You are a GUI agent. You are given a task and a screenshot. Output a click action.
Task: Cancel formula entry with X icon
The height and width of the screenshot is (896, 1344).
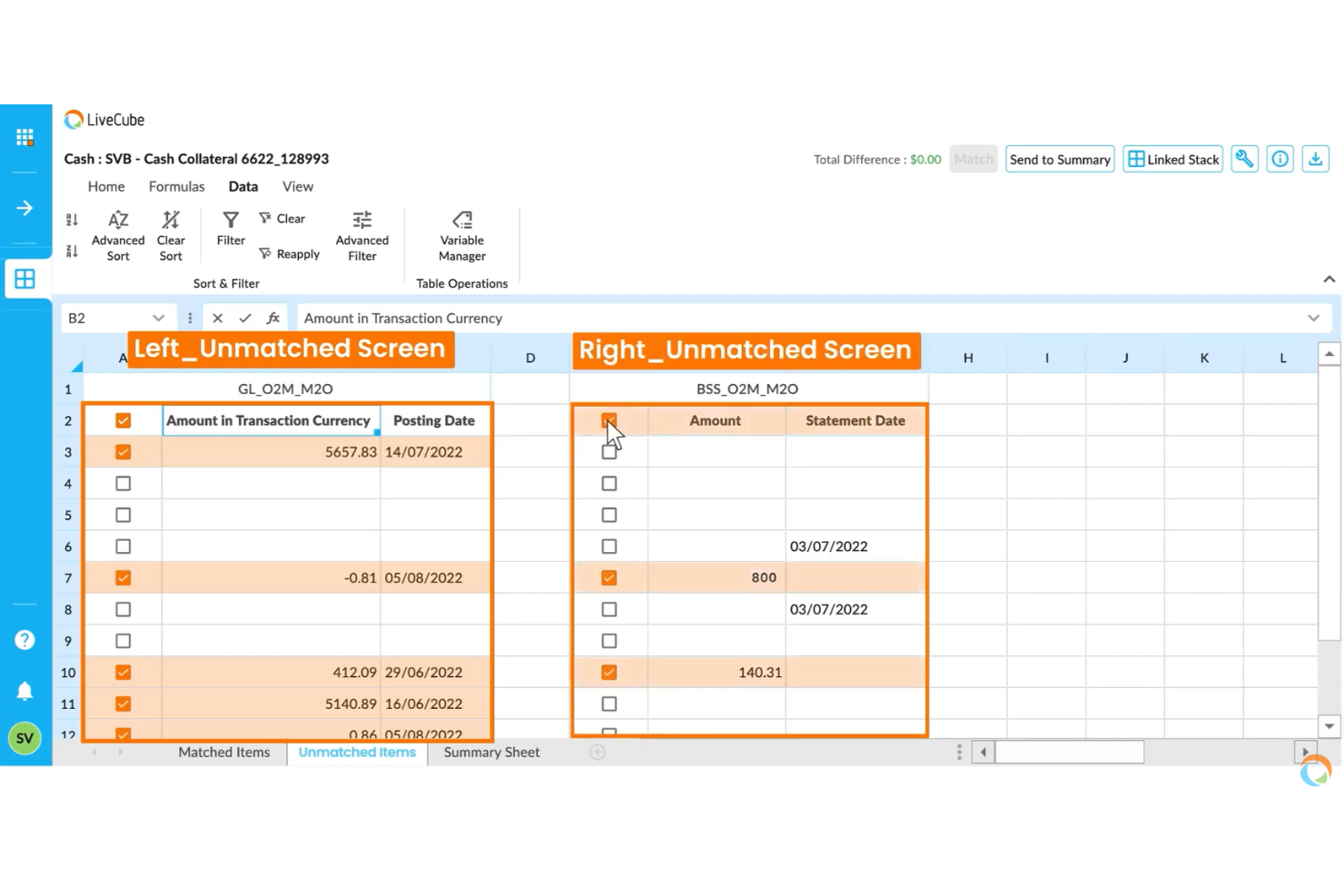(x=217, y=318)
